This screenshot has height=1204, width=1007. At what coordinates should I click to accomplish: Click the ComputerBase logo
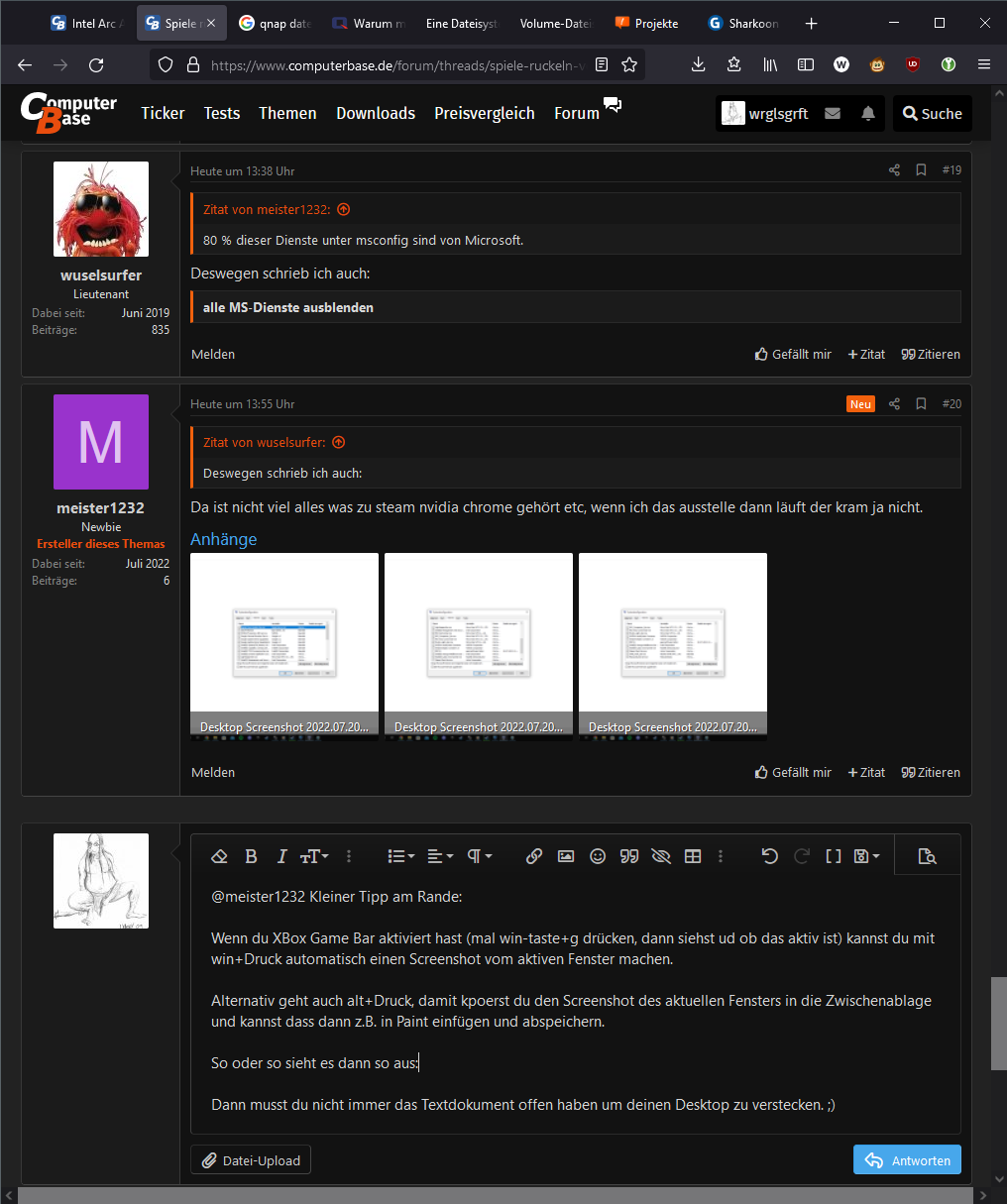tap(68, 113)
